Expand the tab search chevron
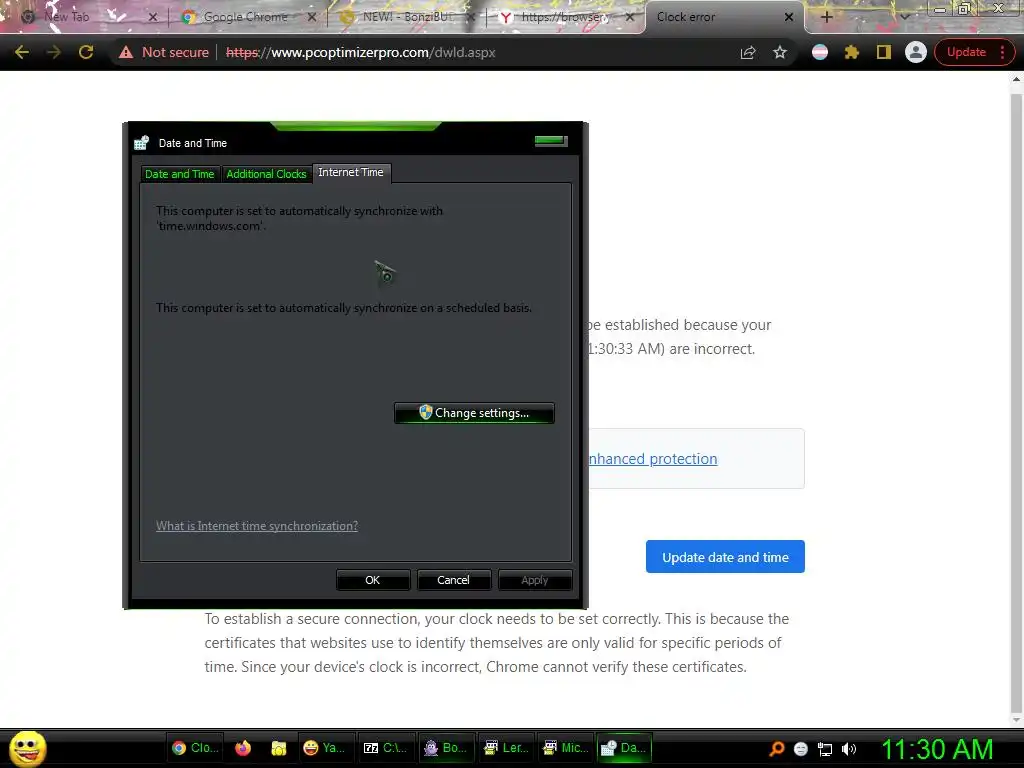The height and width of the screenshot is (768, 1024). pos(905,17)
